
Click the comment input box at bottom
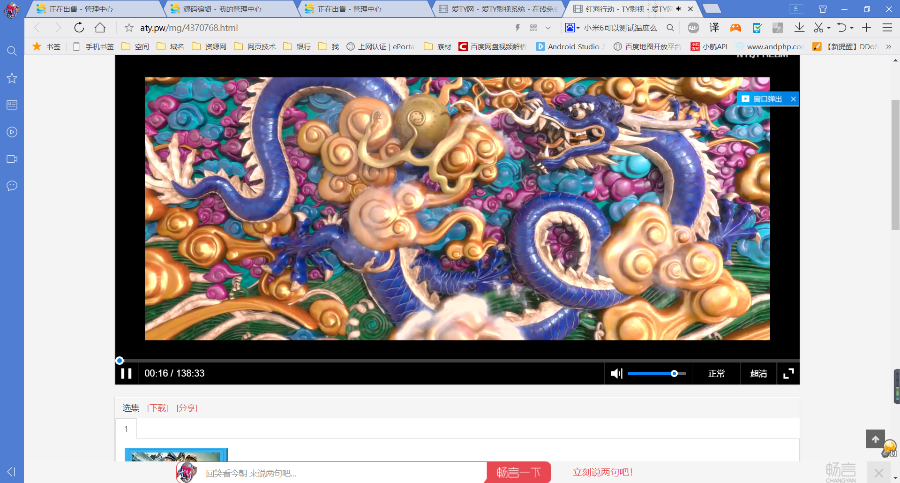[343, 473]
